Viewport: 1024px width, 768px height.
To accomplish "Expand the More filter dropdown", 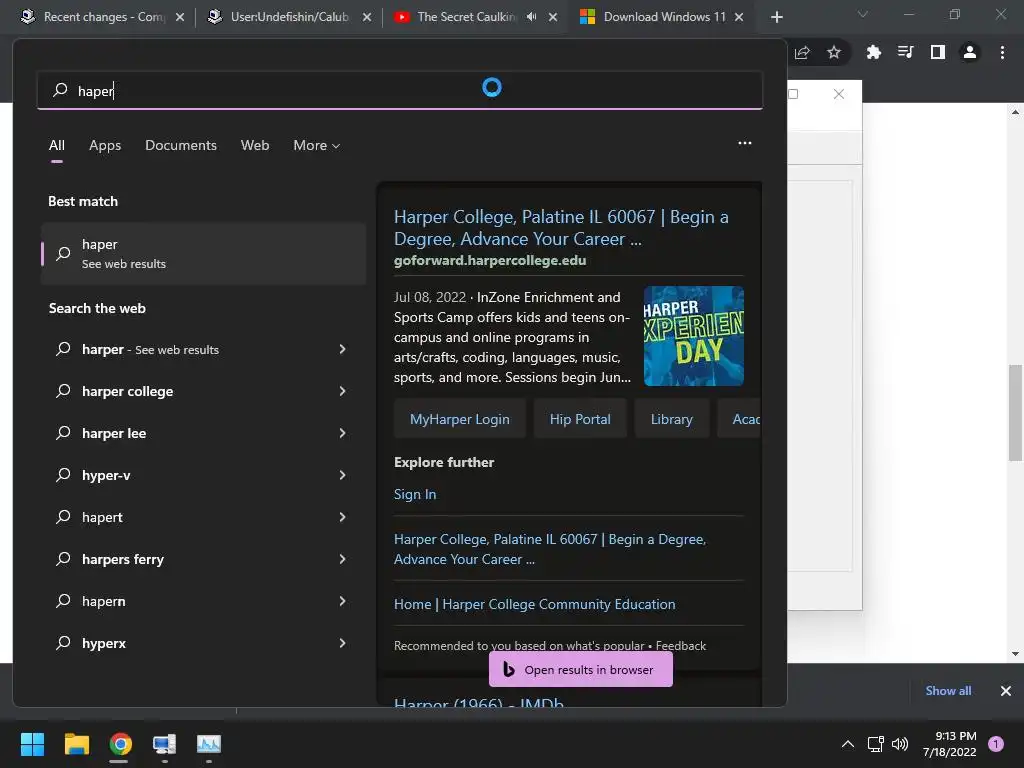I will [317, 145].
